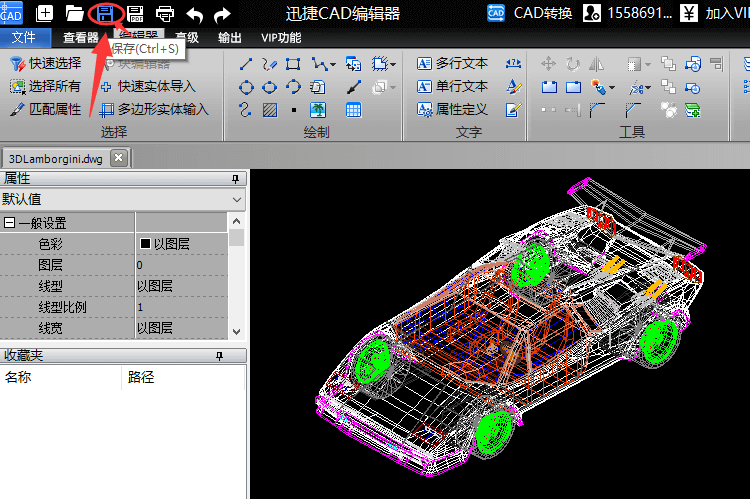Select the 快速选择 quick select tool
The height and width of the screenshot is (499, 750).
click(x=46, y=63)
